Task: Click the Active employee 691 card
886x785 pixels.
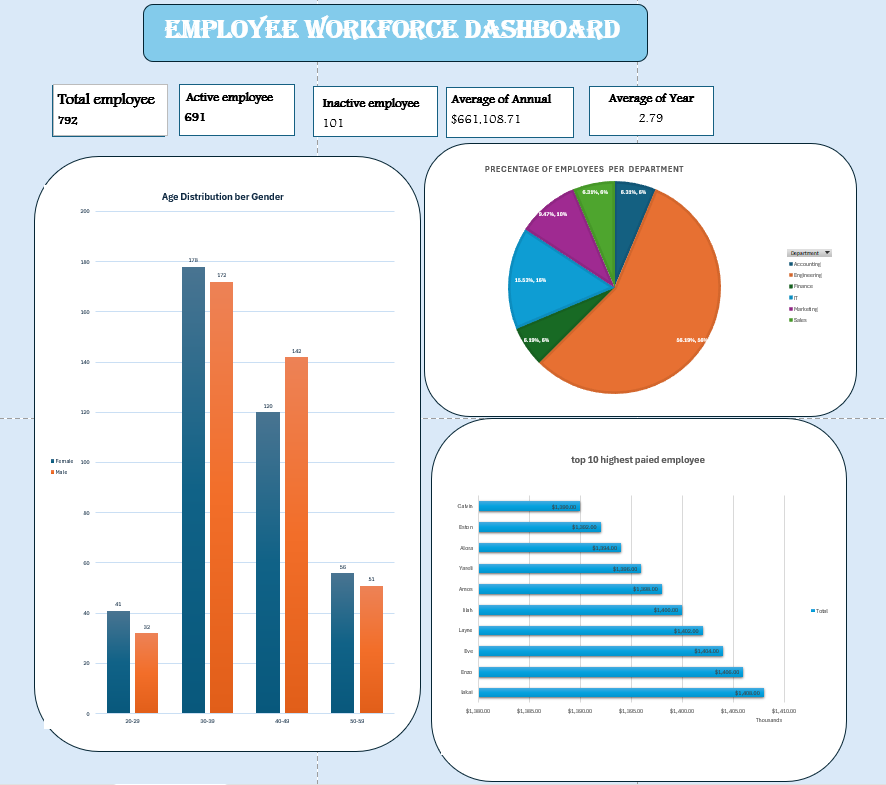Action: coord(235,109)
